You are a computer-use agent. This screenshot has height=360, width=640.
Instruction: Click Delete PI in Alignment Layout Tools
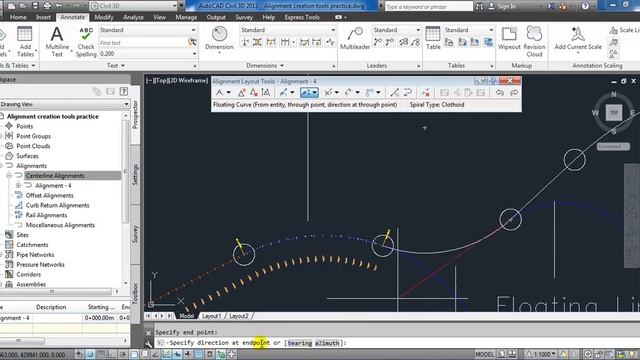pyautogui.click(x=254, y=93)
